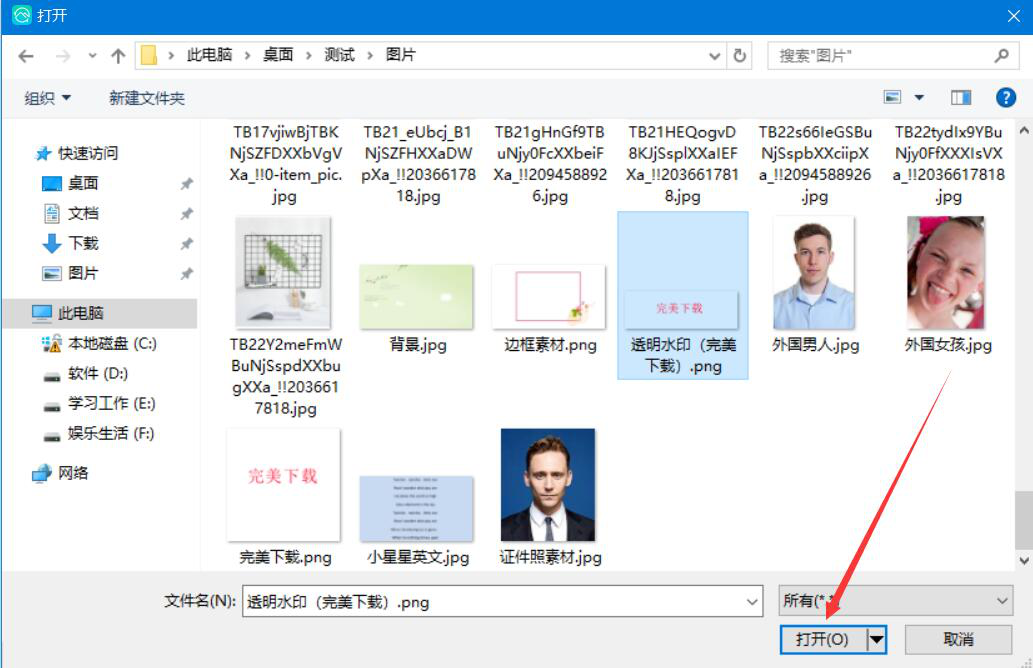Click the file list scroll up arrow

tap(1024, 130)
